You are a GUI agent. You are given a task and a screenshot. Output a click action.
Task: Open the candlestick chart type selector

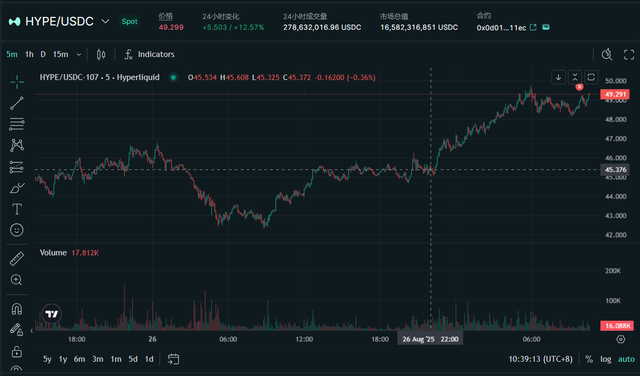click(101, 54)
